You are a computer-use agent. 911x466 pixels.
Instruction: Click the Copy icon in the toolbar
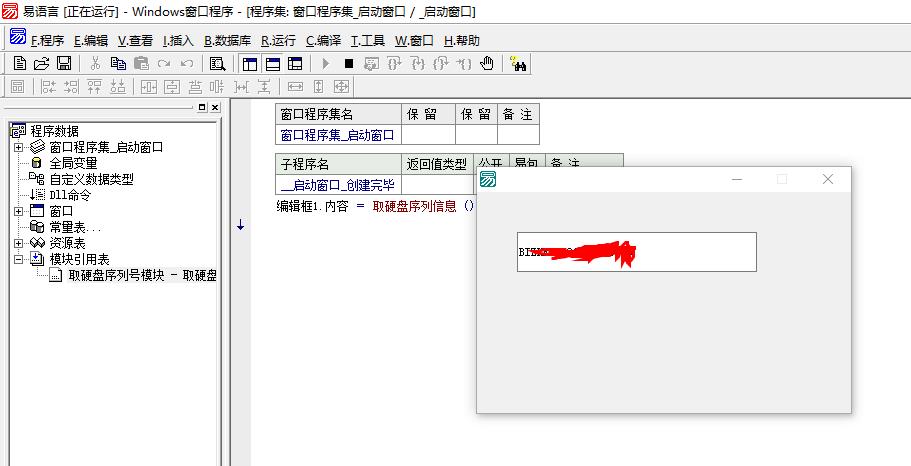tap(119, 63)
